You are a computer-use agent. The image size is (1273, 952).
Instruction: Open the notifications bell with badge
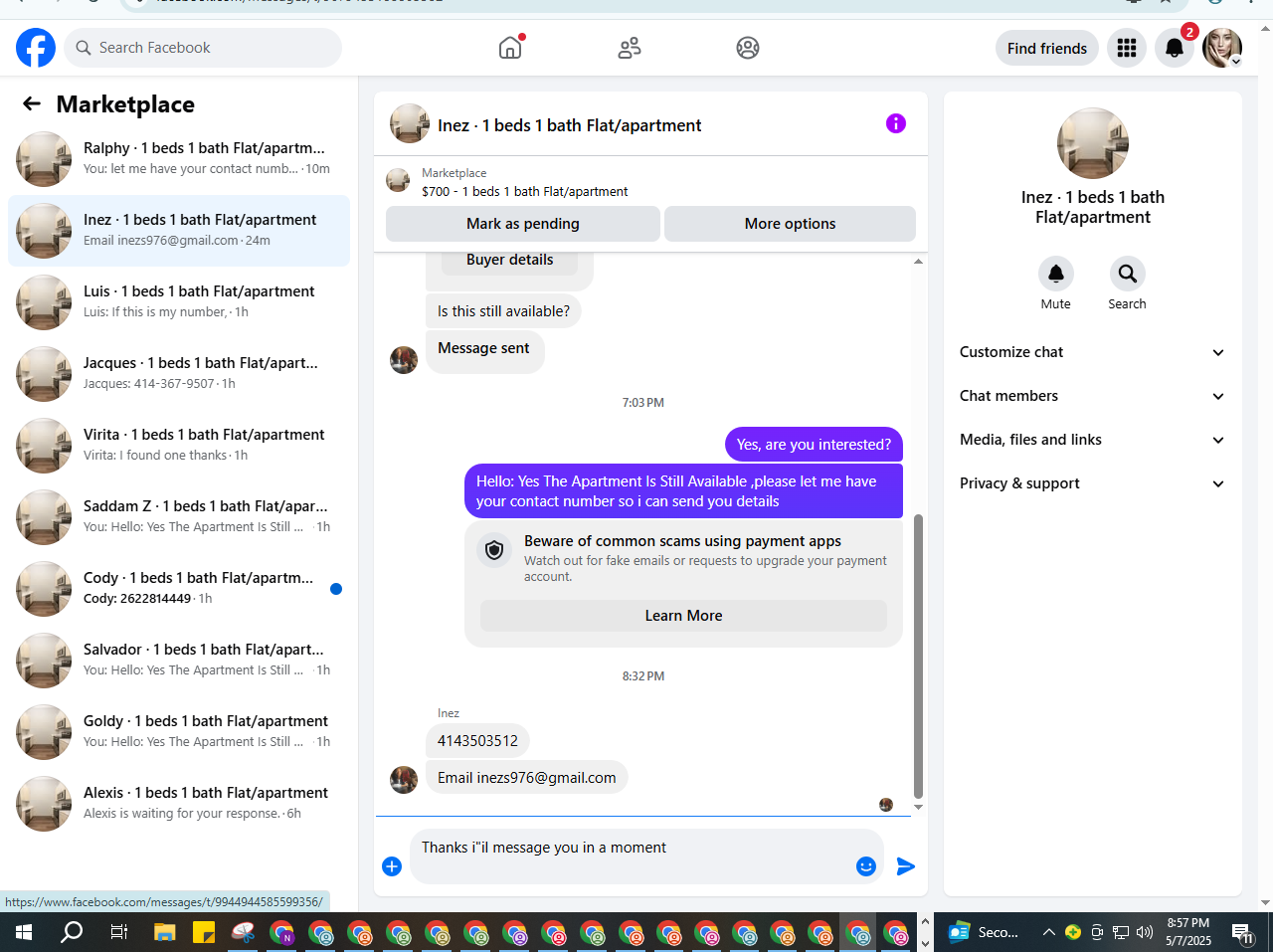1175,48
